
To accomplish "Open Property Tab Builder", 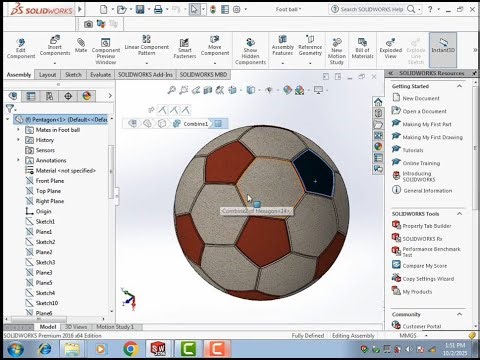I will pos(427,226).
